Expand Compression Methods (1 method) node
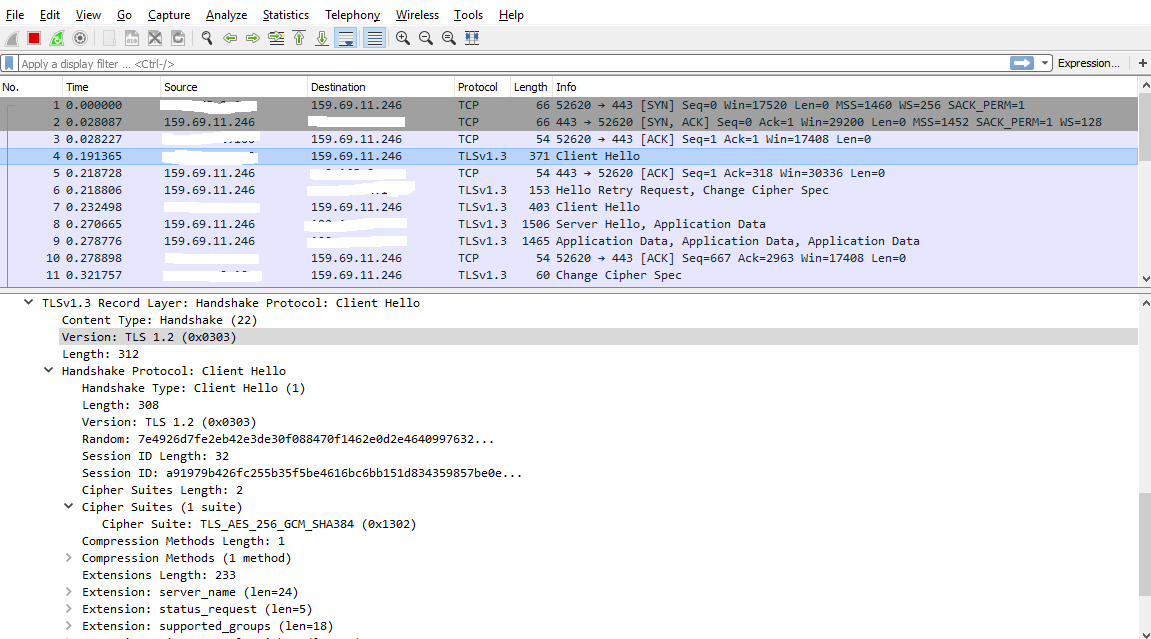The width and height of the screenshot is (1151, 639). 68,558
